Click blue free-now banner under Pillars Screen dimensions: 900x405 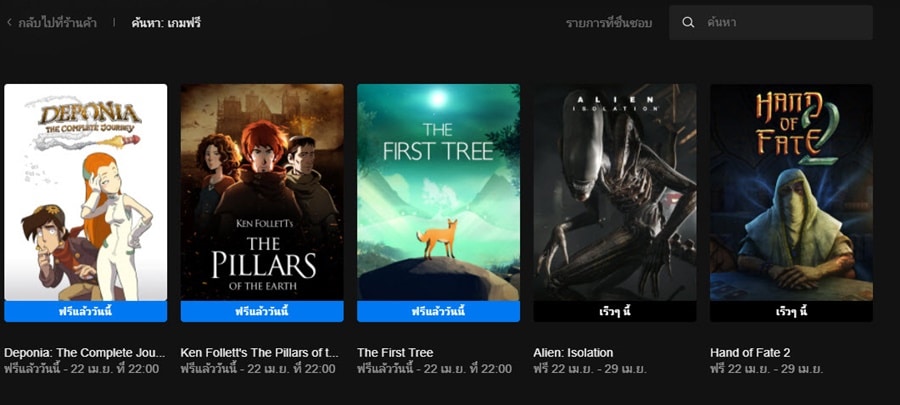[262, 311]
